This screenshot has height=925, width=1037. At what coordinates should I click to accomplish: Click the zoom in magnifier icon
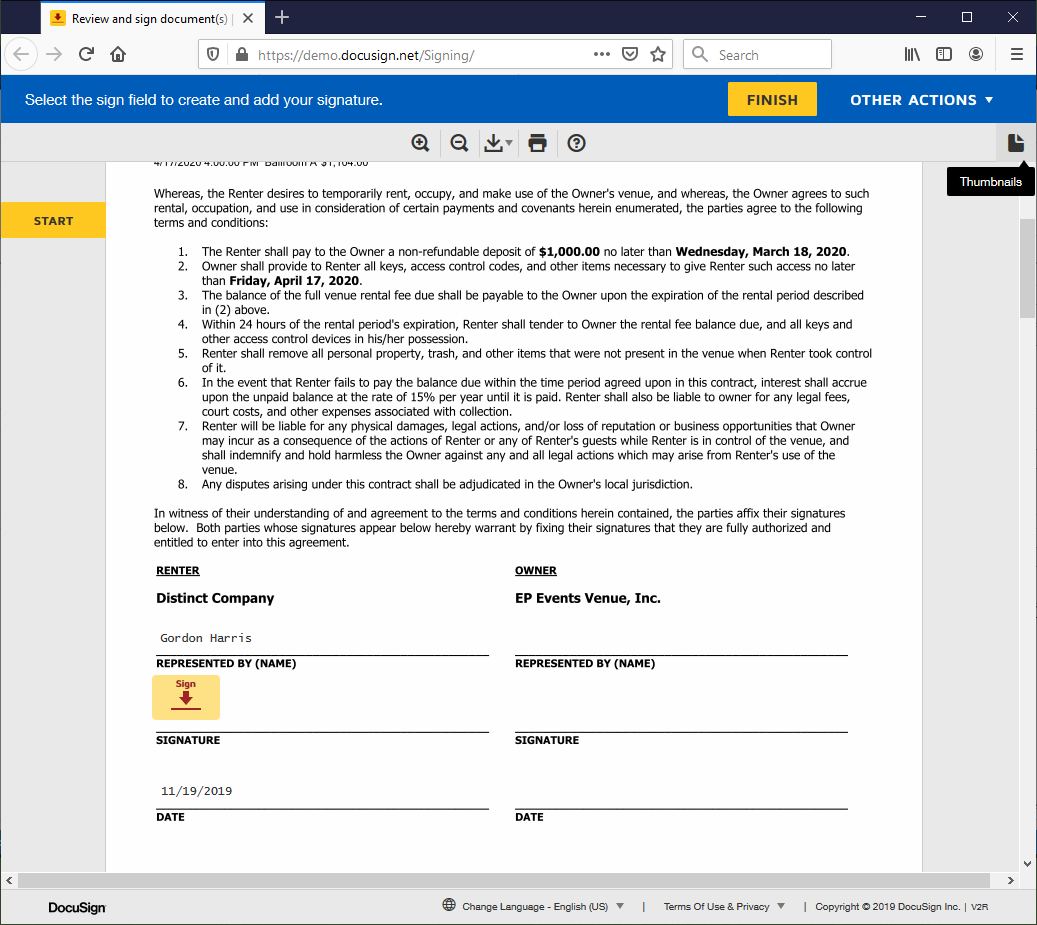click(x=420, y=143)
